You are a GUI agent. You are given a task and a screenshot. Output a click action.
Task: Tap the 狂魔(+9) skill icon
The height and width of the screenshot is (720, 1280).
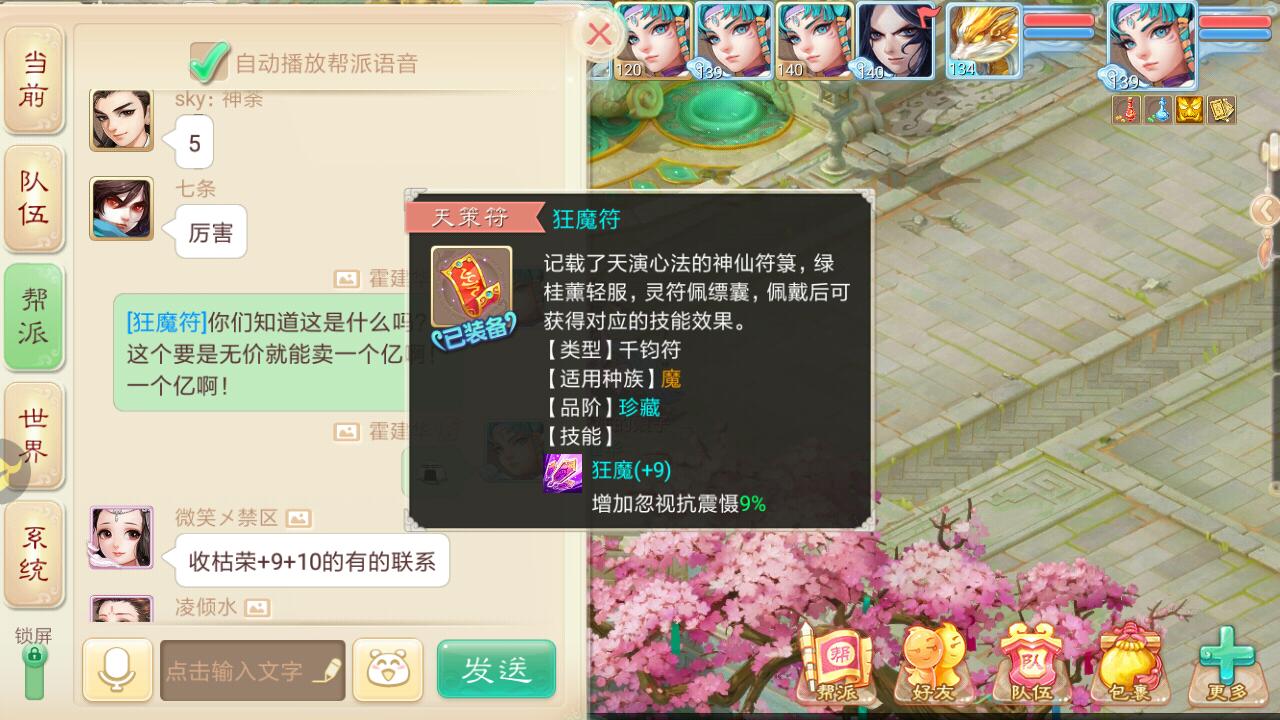pos(562,473)
